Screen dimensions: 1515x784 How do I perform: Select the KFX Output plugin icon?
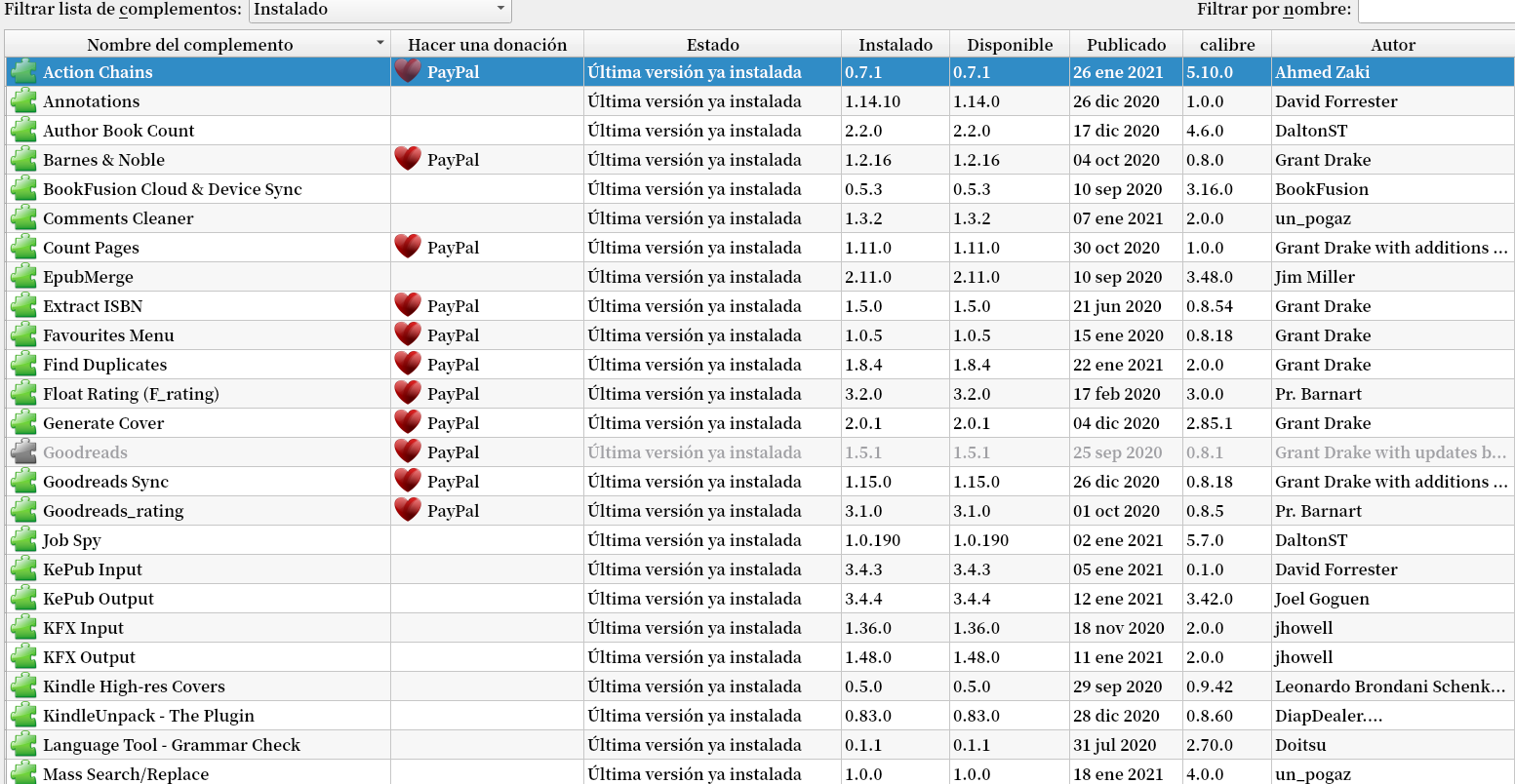tap(23, 657)
